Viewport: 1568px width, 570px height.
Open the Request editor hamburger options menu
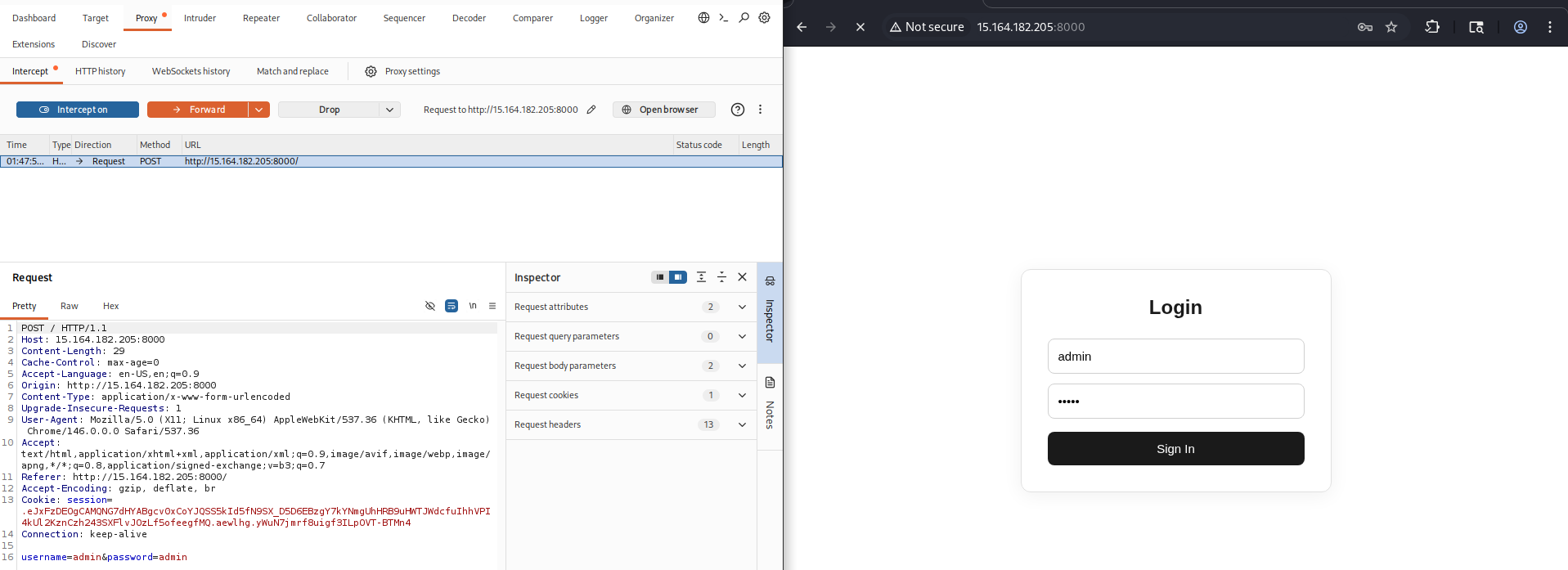tap(492, 306)
